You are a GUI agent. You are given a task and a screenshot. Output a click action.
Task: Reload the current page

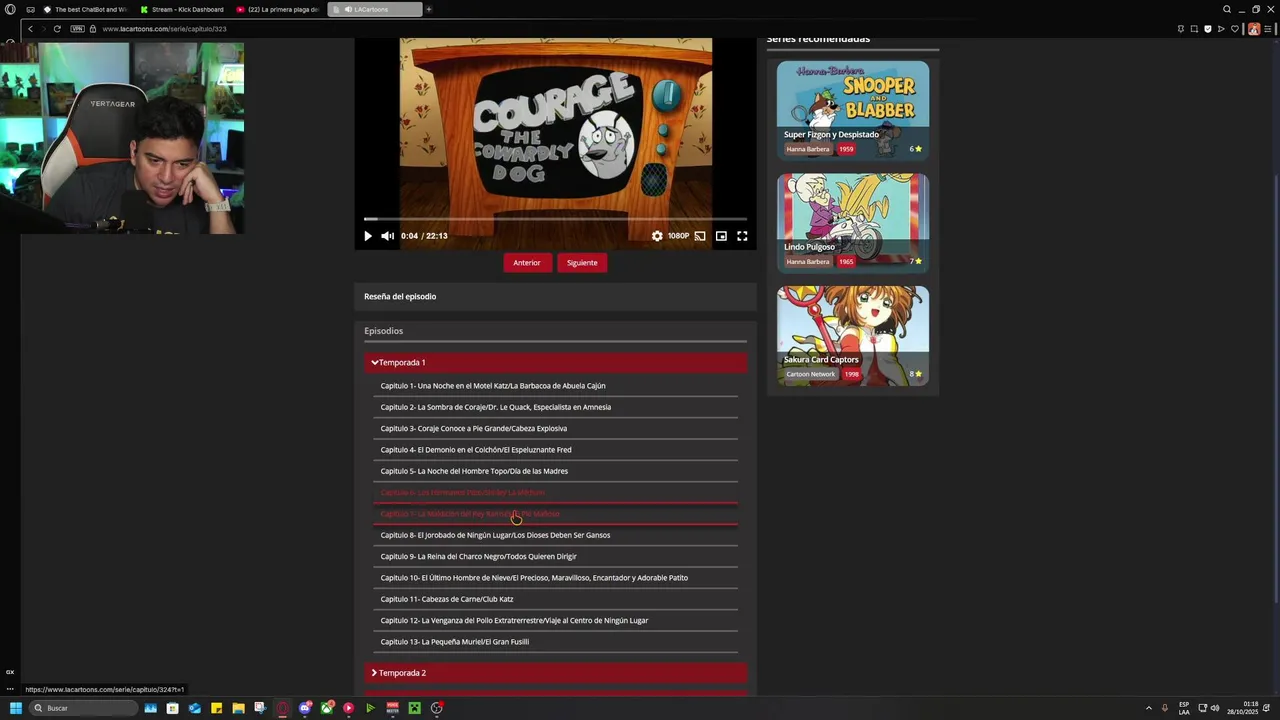click(x=57, y=29)
